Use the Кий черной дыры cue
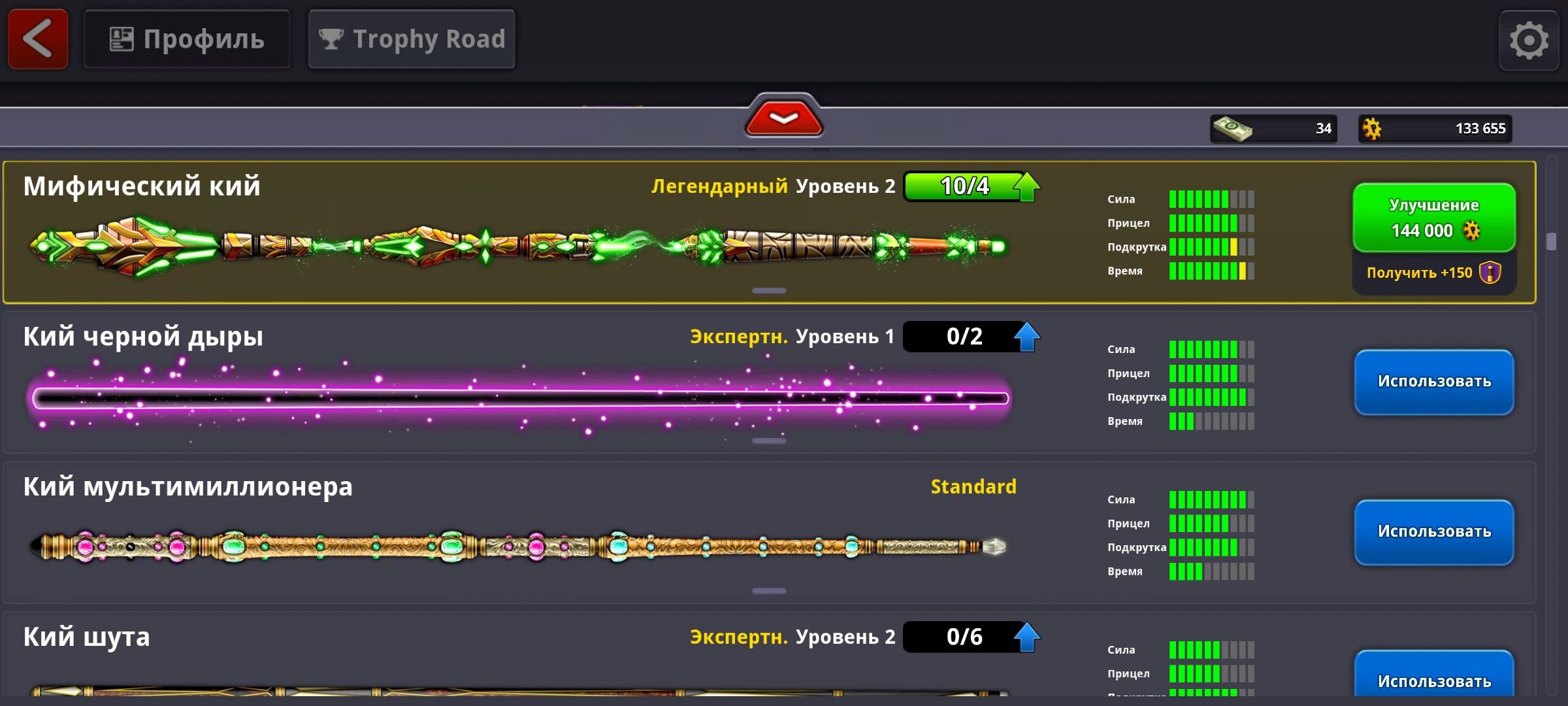The image size is (1568, 706). (1434, 382)
